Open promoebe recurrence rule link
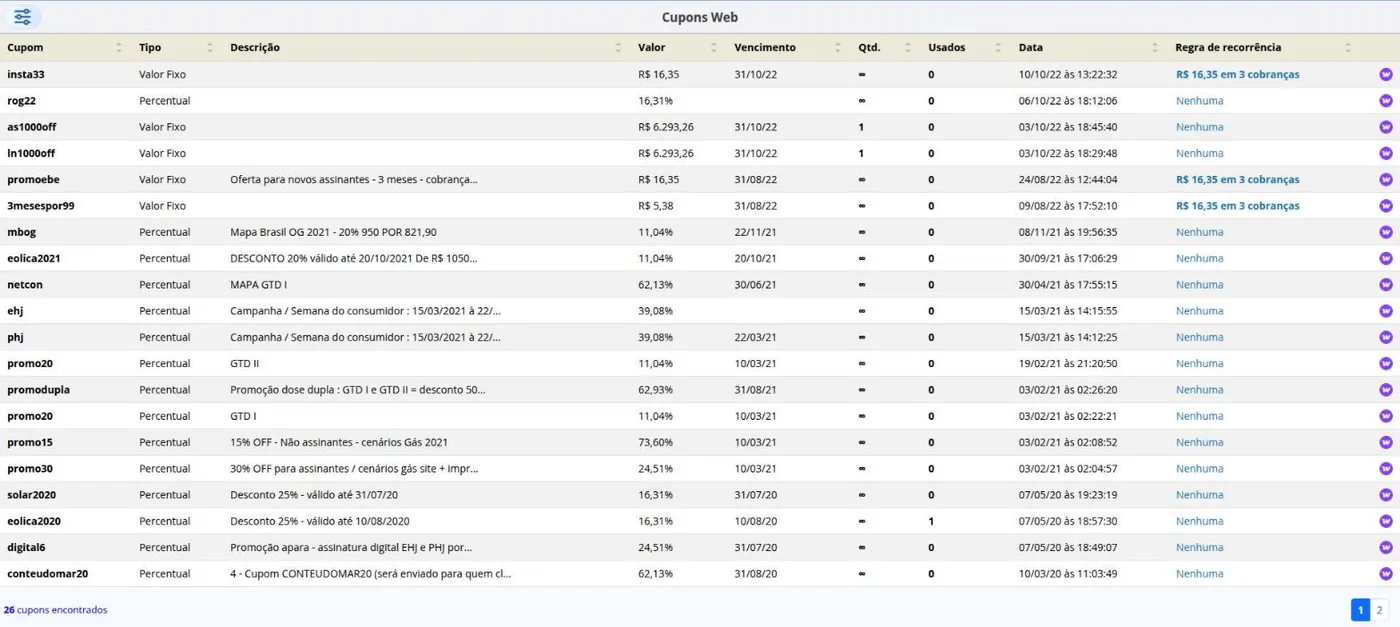 click(1237, 180)
